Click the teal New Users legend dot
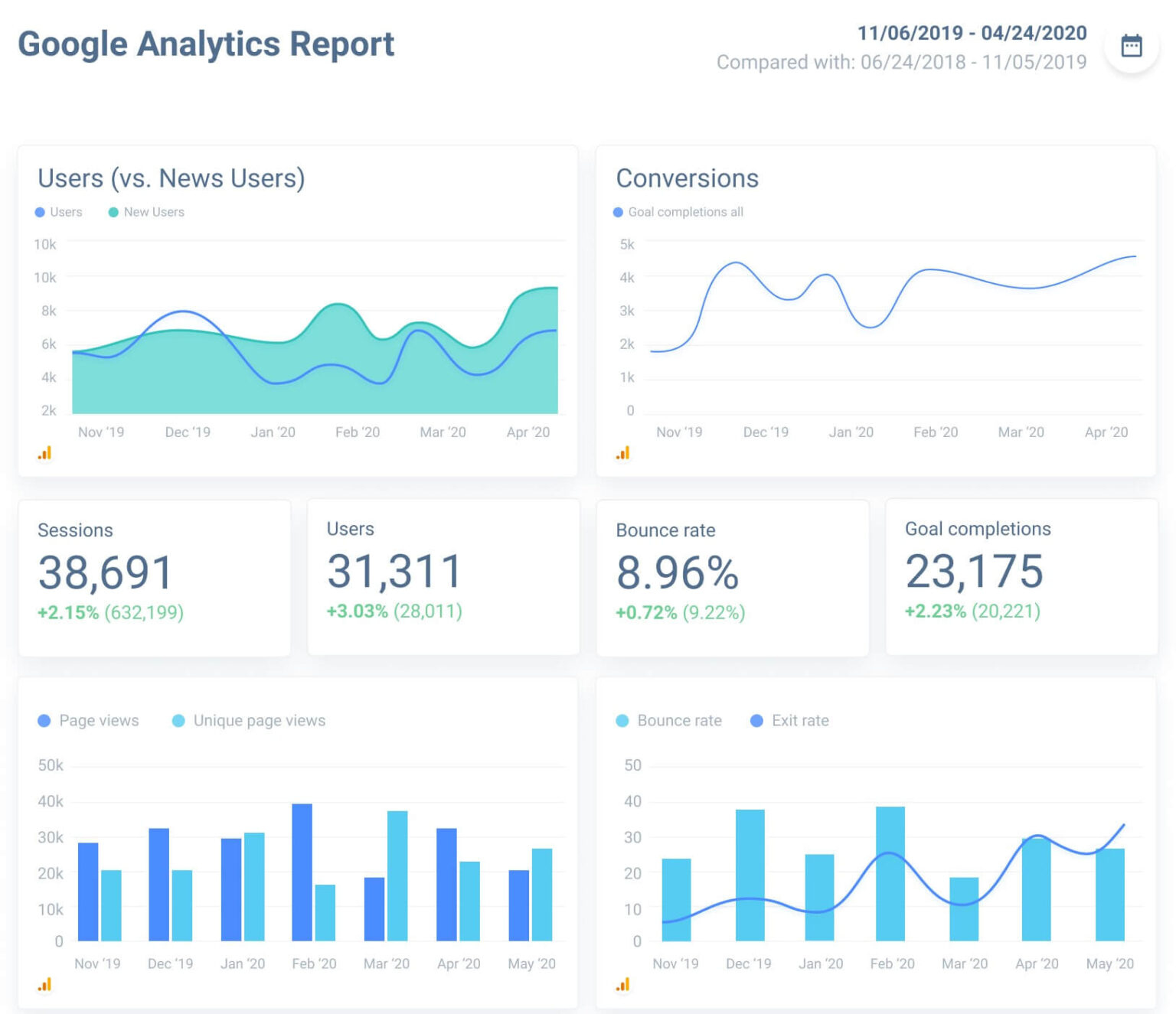This screenshot has width=1176, height=1014. point(115,211)
